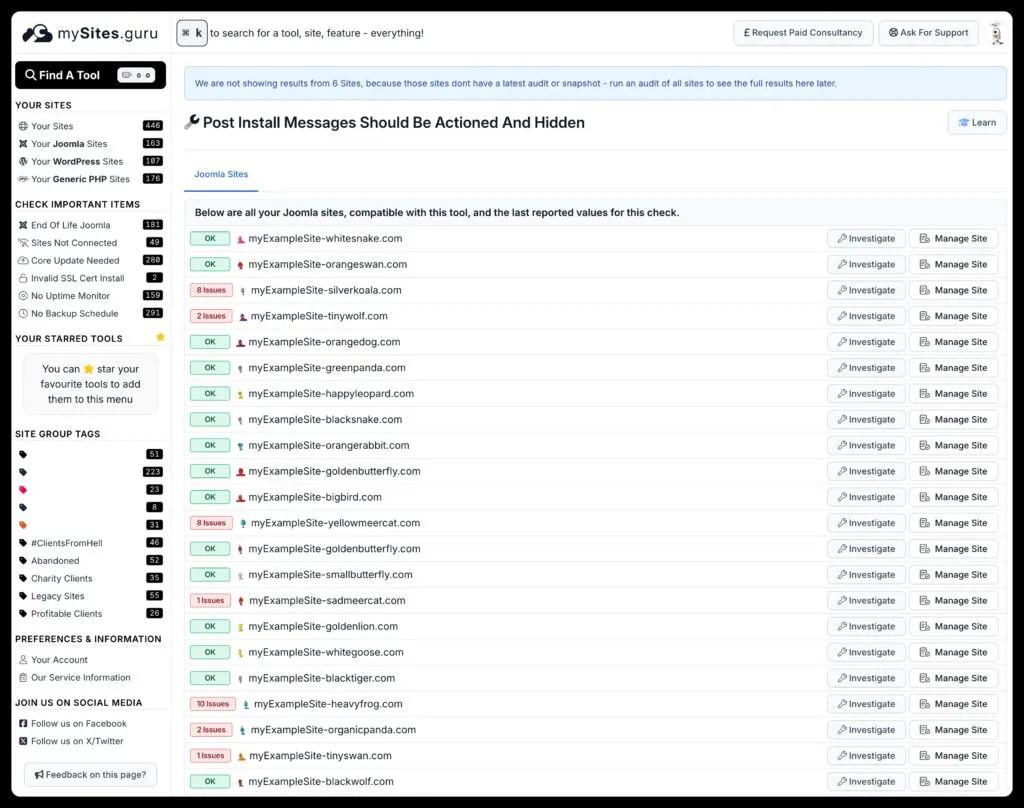Click Feedback on this page button
The image size is (1024, 808).
(91, 774)
